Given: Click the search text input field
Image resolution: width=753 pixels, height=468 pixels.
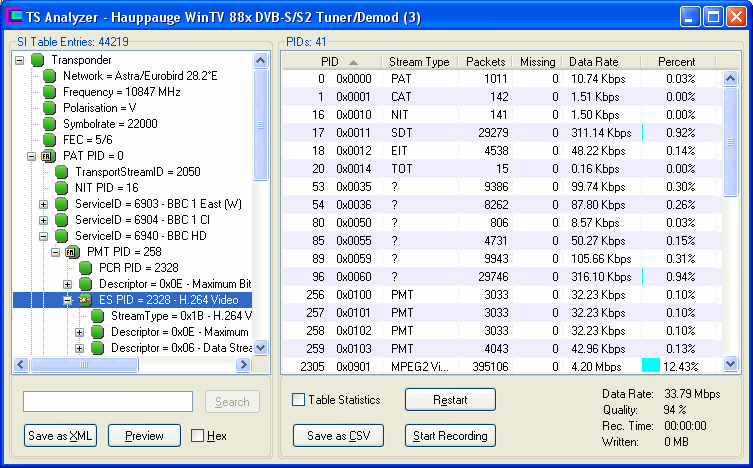Looking at the screenshot, I should (108, 401).
